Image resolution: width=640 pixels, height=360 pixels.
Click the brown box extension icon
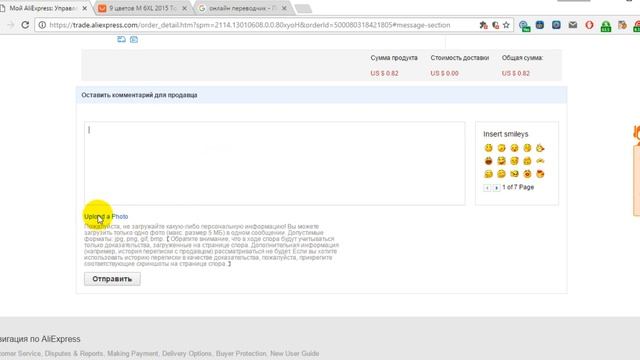point(622,25)
